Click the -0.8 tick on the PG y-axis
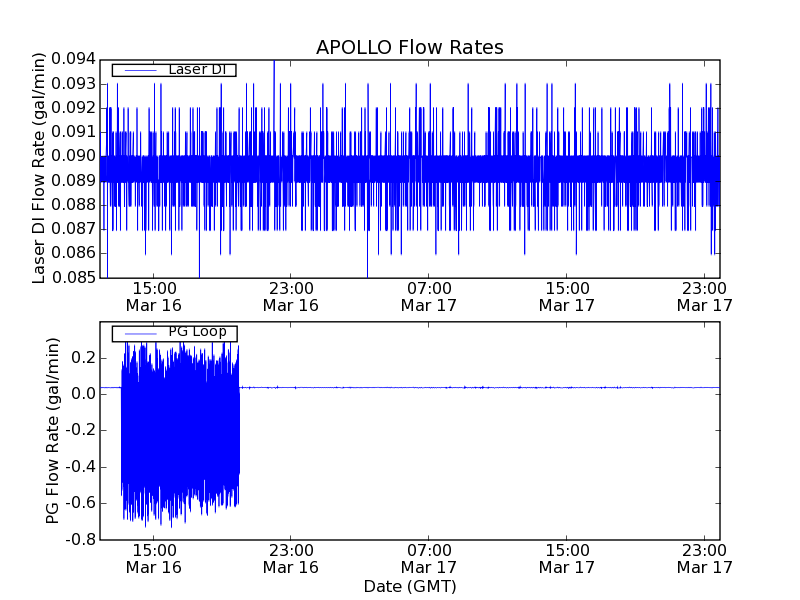 tap(82, 539)
